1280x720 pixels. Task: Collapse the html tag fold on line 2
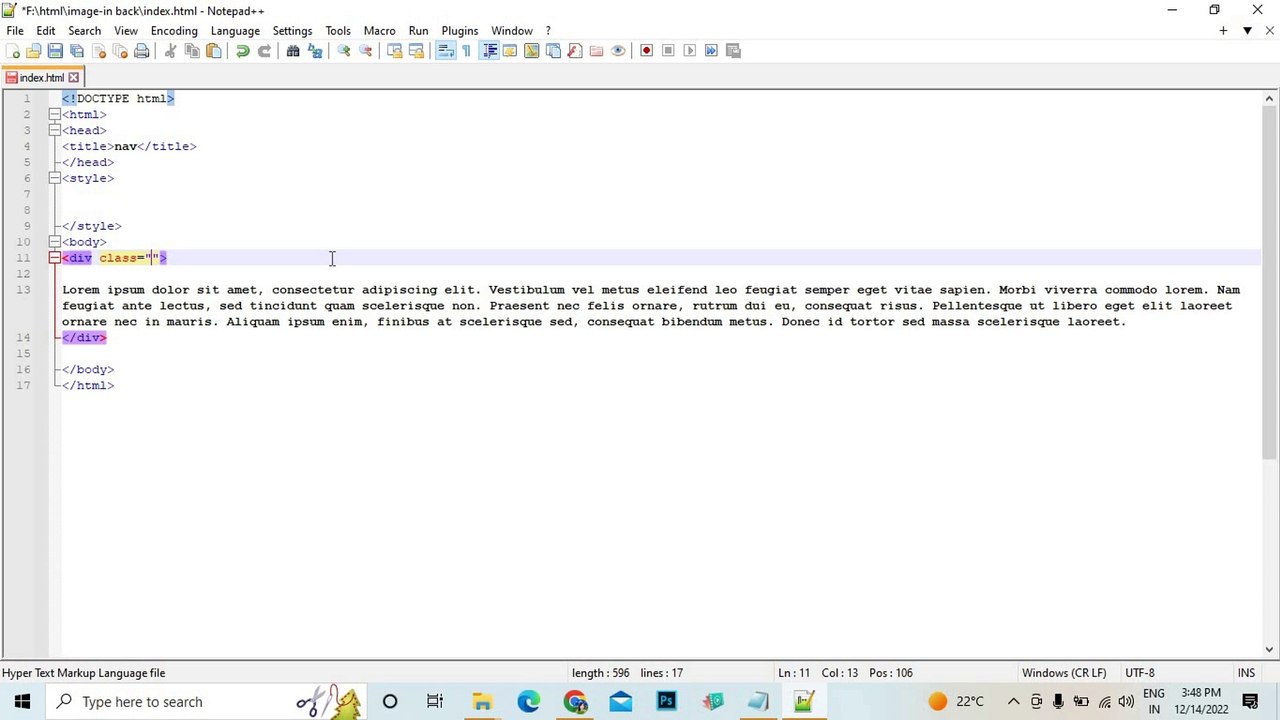(x=55, y=114)
